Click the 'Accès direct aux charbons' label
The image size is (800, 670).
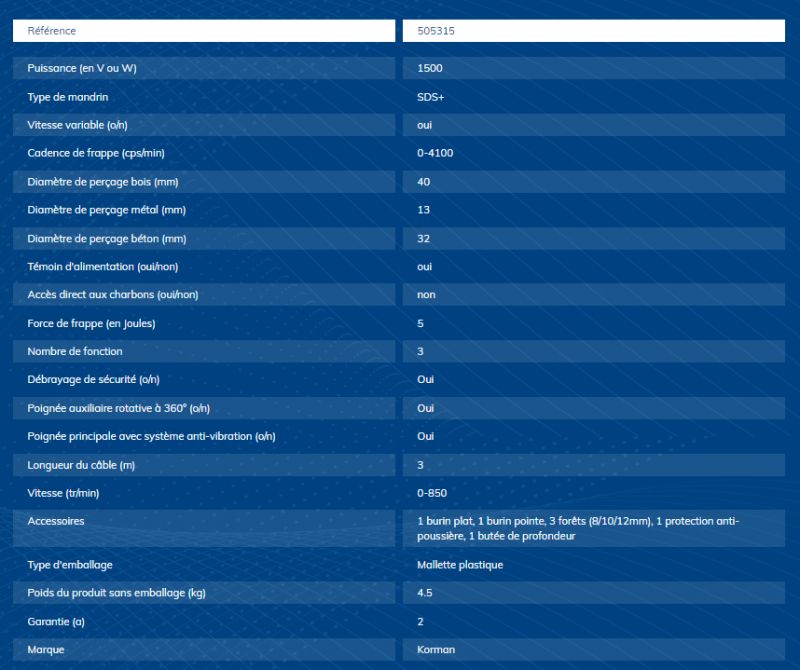pos(113,295)
